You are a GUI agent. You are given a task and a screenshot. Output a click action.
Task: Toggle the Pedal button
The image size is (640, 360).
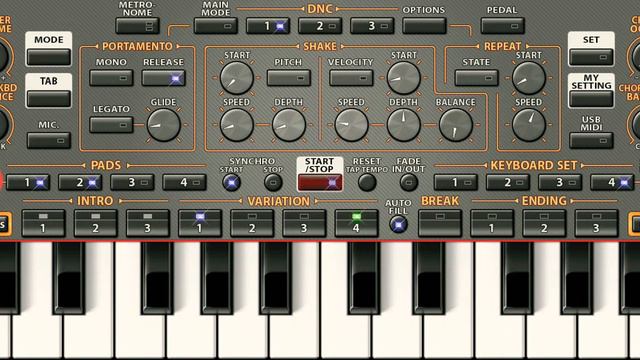(503, 26)
